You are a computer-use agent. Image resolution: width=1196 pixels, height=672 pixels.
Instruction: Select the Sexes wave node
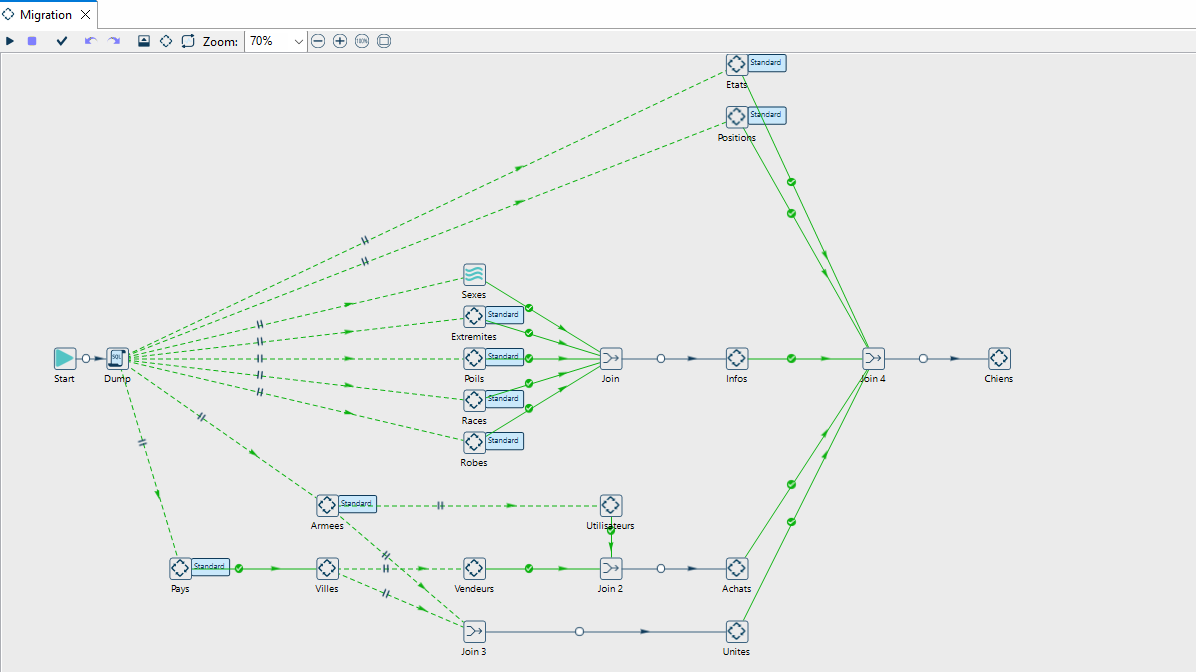point(474,274)
